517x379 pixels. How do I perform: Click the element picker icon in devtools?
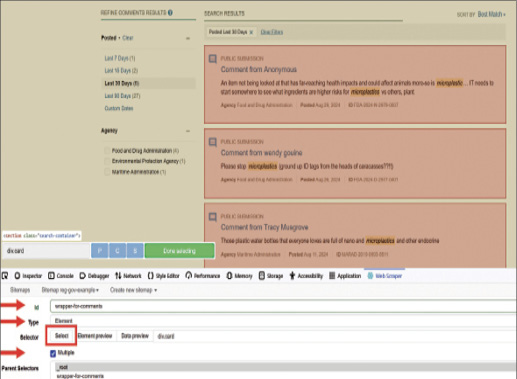[x=5, y=276]
